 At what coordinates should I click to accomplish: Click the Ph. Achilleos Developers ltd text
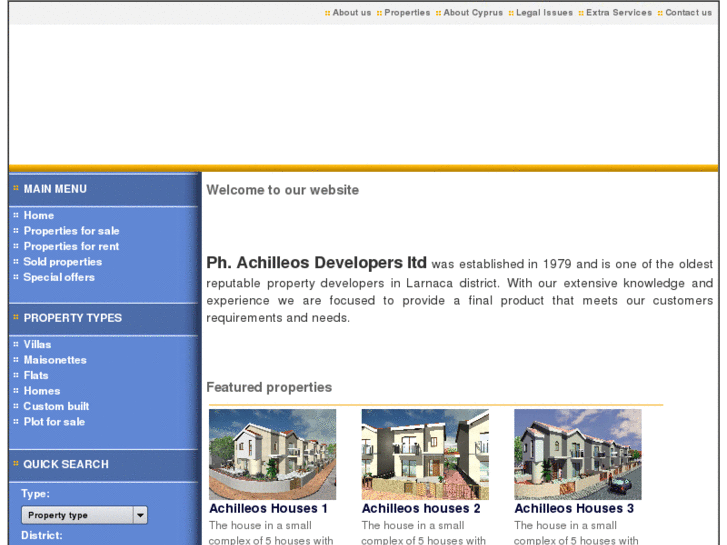[x=316, y=263]
